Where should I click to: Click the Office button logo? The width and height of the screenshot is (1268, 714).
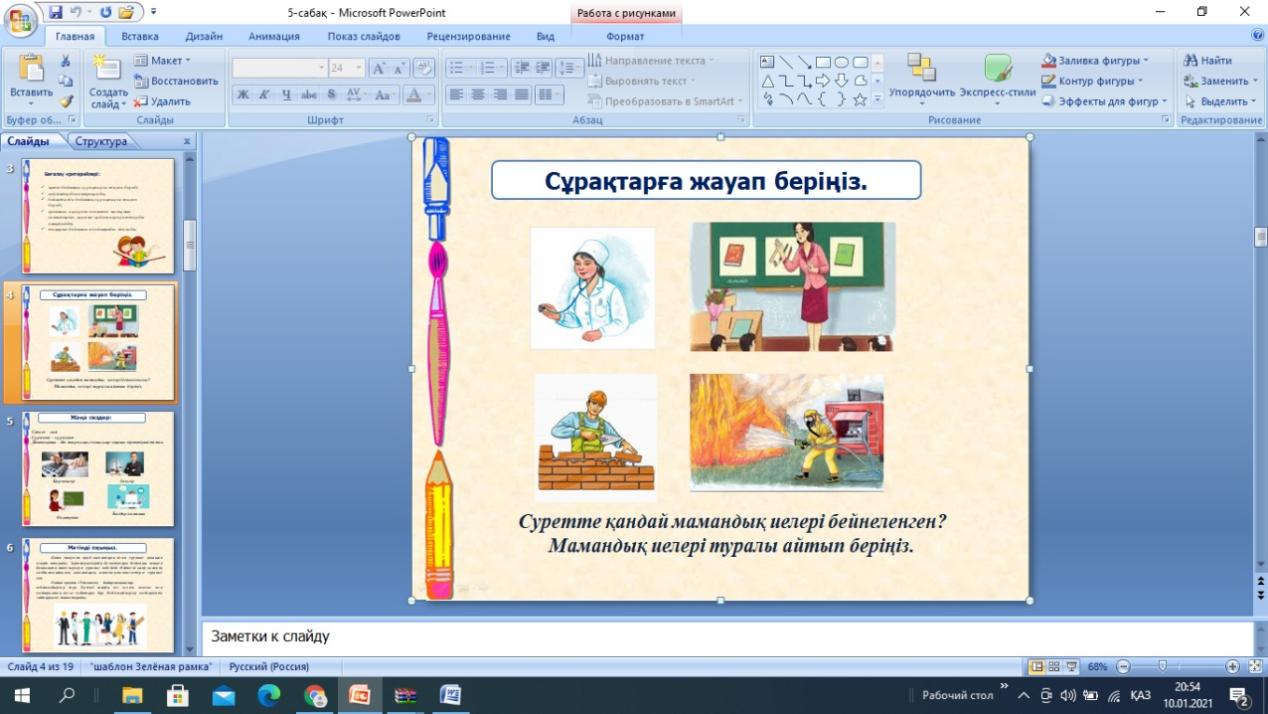click(21, 20)
